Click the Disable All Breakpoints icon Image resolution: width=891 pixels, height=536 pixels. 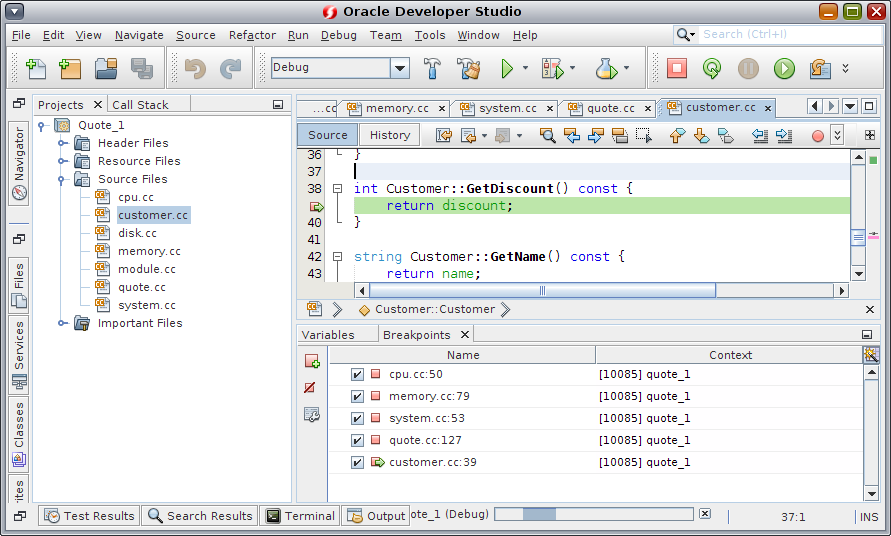click(310, 388)
